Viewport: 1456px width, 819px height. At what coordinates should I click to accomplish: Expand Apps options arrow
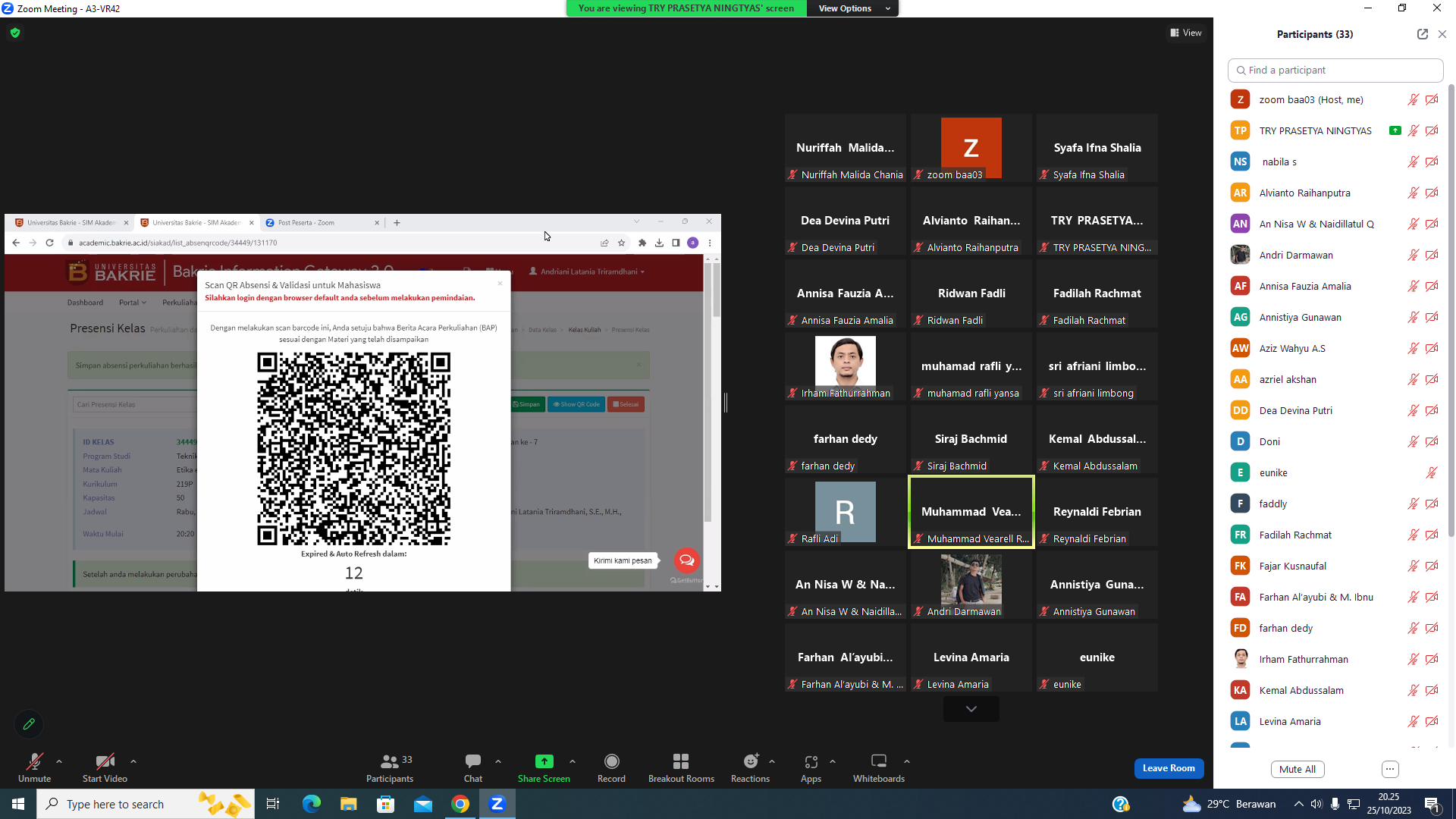833,761
